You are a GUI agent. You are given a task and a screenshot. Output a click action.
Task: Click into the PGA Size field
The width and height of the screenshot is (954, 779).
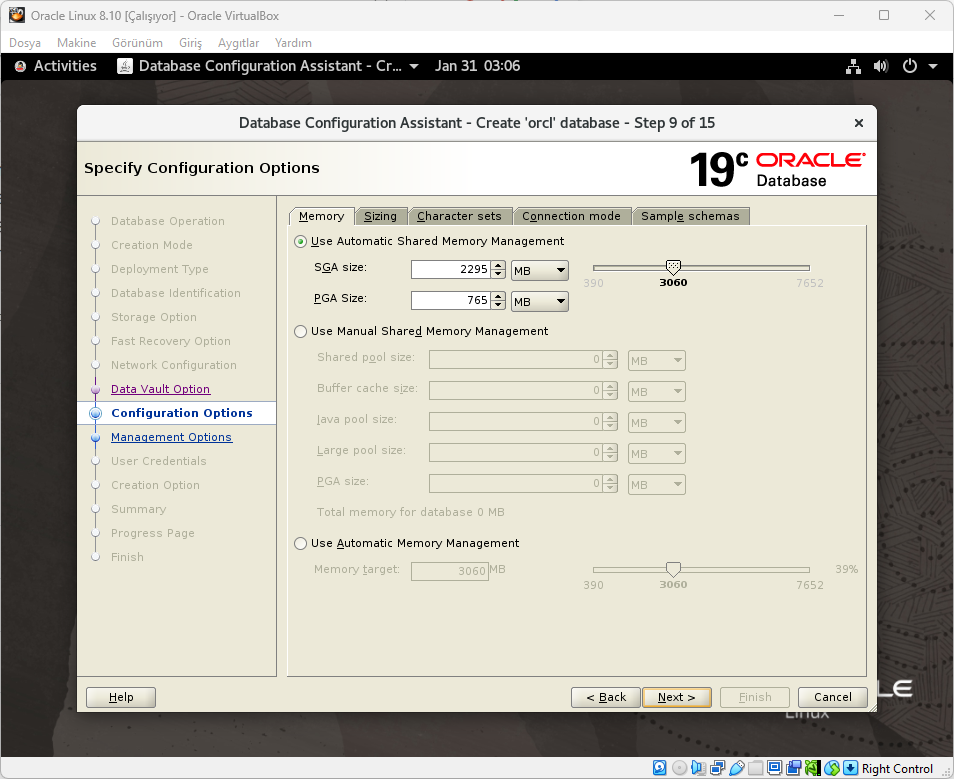click(x=451, y=301)
